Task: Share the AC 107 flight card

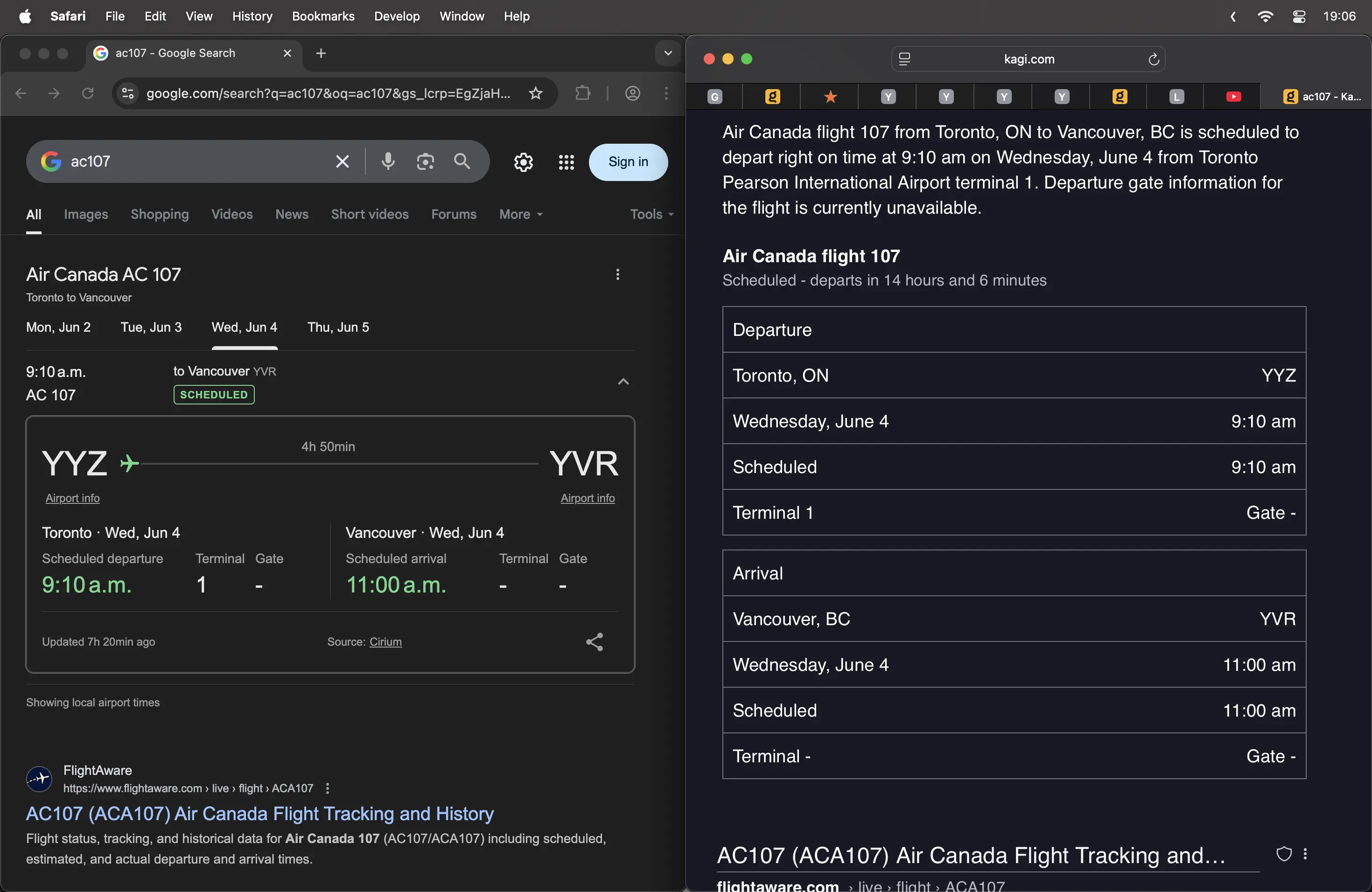Action: coord(595,642)
